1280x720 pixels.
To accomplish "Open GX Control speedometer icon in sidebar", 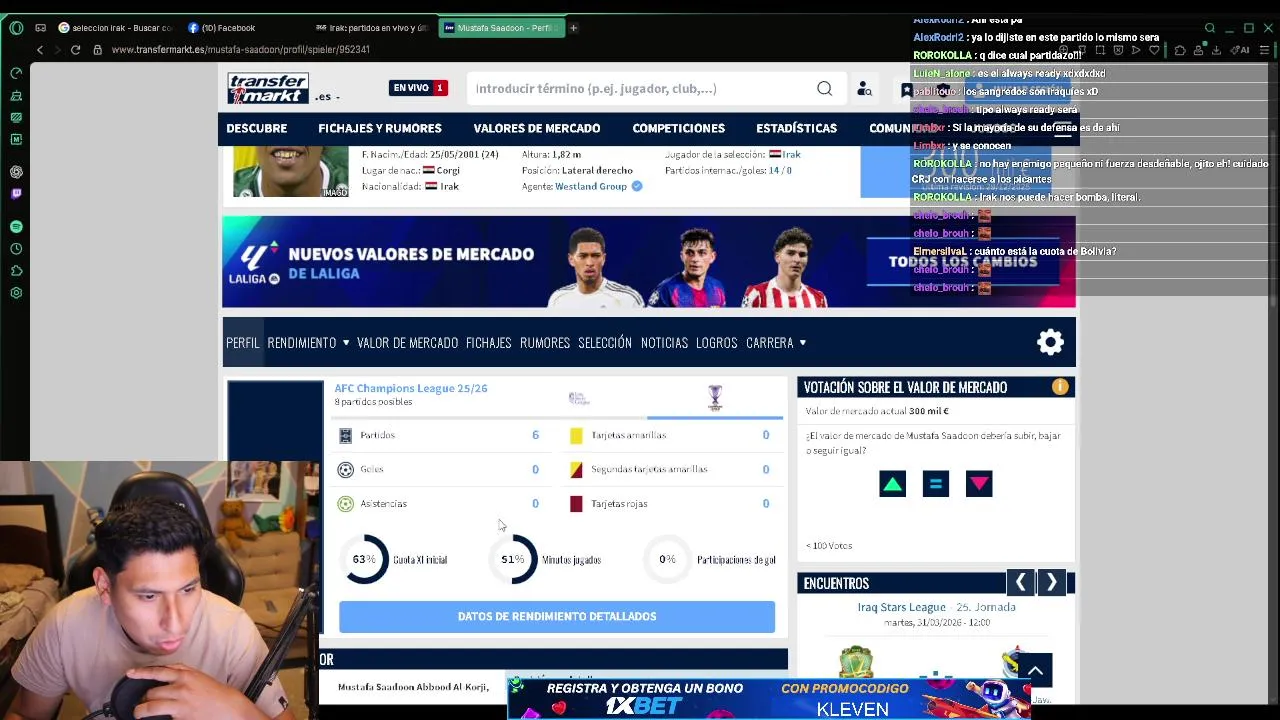I will [x=16, y=73].
